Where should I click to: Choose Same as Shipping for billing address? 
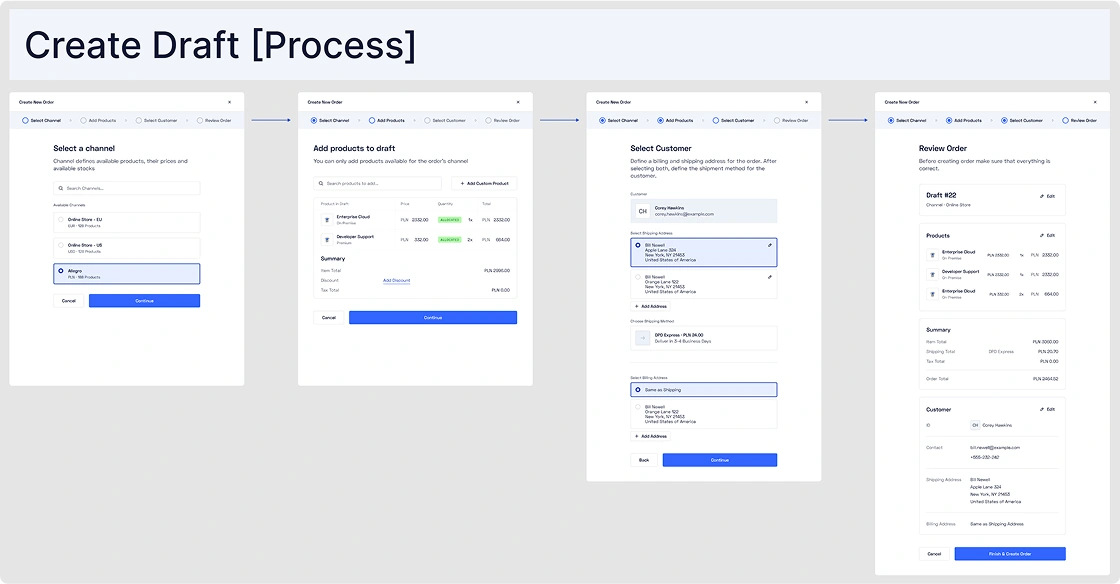coord(703,390)
